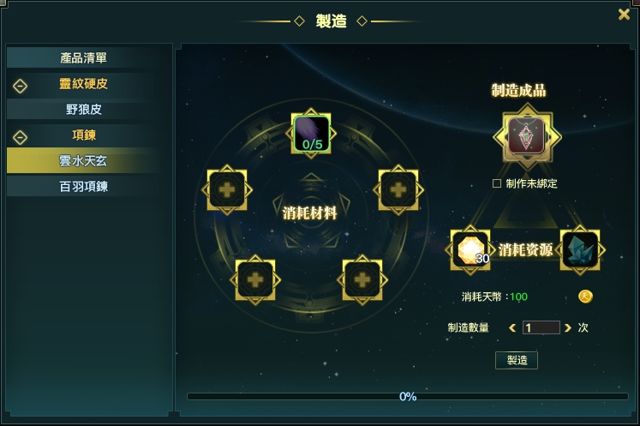
Task: Add material to the lower-right empty plus slot
Action: [x=362, y=280]
